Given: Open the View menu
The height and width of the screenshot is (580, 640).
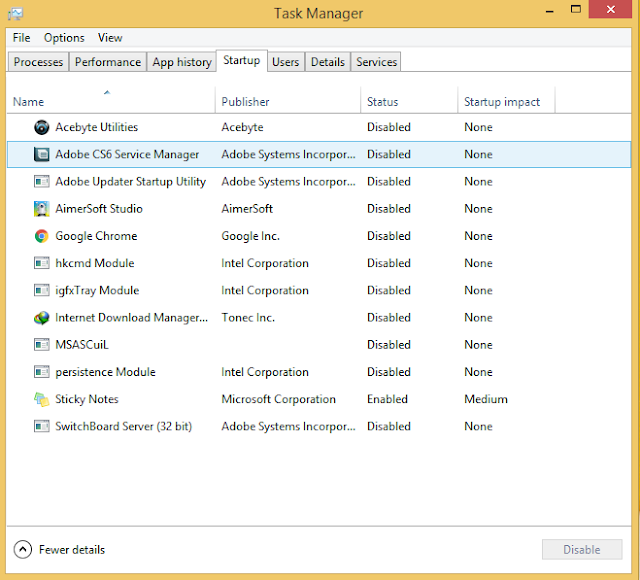Looking at the screenshot, I should [110, 38].
